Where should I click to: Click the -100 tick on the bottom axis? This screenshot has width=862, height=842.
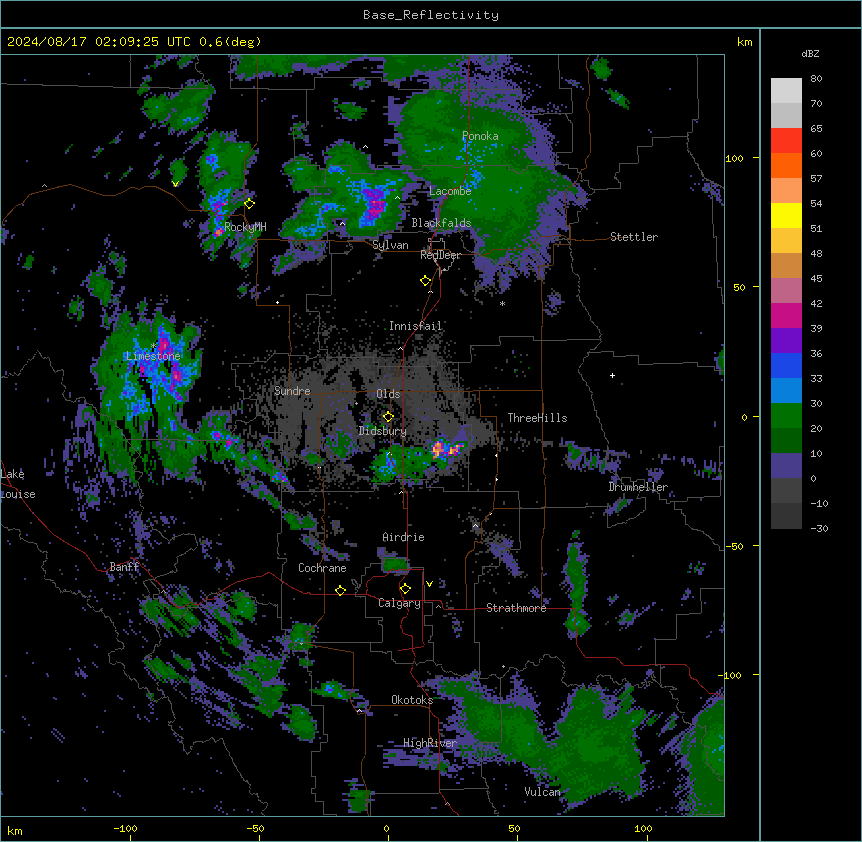pyautogui.click(x=125, y=828)
